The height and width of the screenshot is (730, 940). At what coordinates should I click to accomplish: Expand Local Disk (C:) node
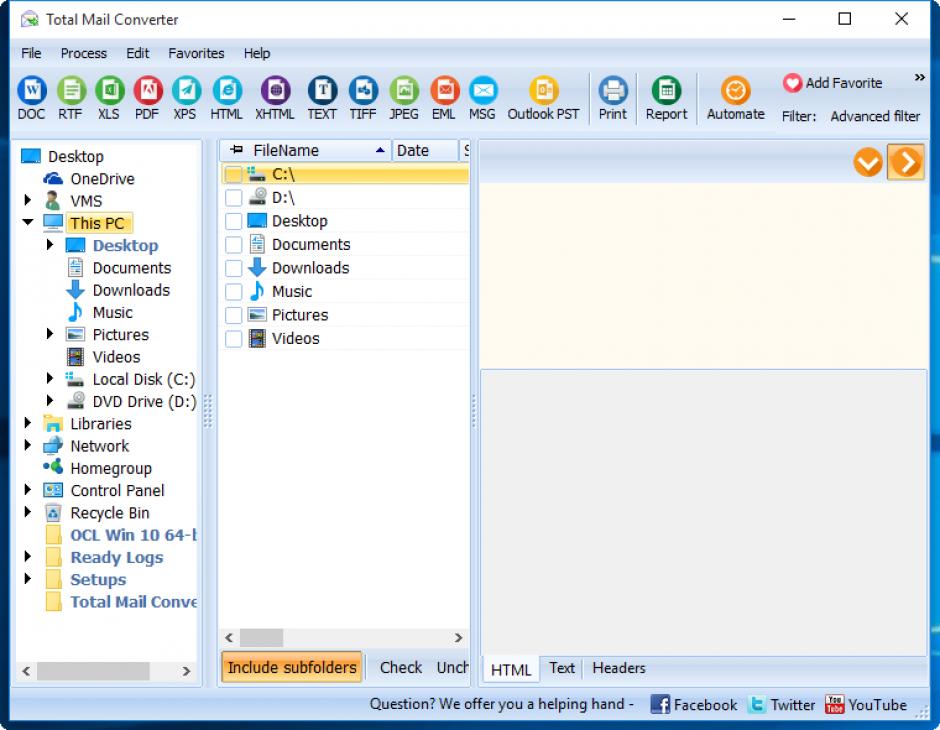pyautogui.click(x=50, y=378)
